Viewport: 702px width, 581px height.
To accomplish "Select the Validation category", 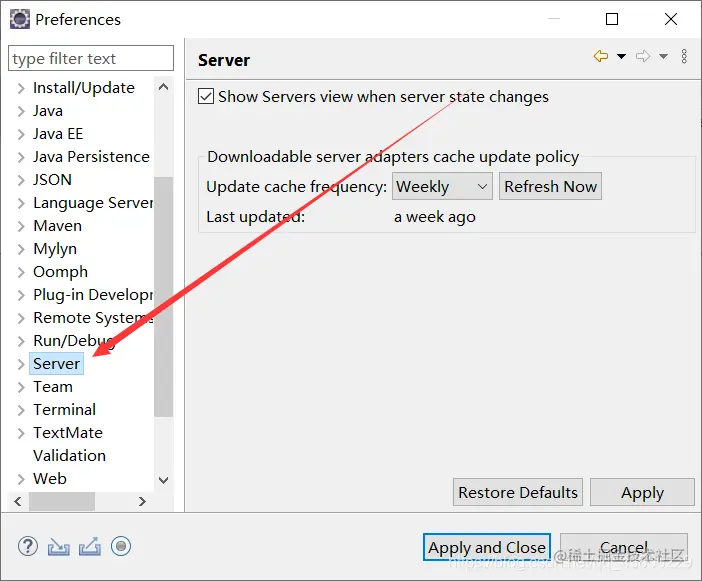I will click(69, 455).
